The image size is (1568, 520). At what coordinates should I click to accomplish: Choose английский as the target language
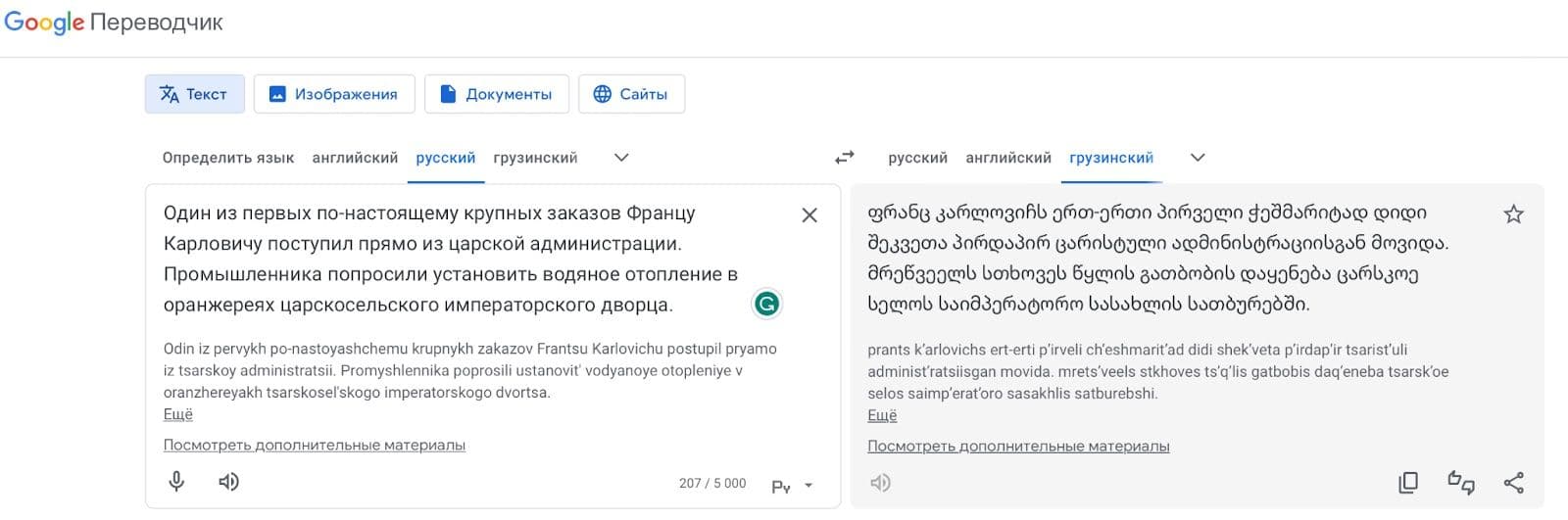click(1007, 158)
